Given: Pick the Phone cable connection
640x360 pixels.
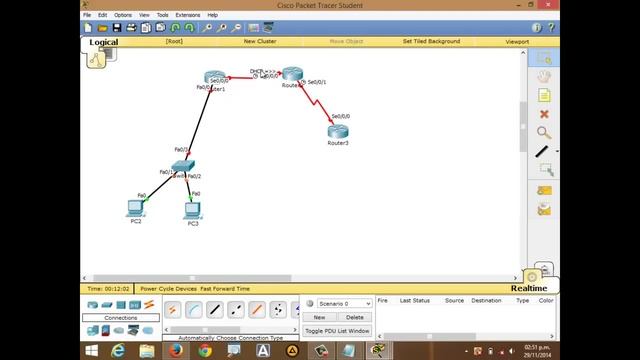Looking at the screenshot, I should (x=278, y=310).
